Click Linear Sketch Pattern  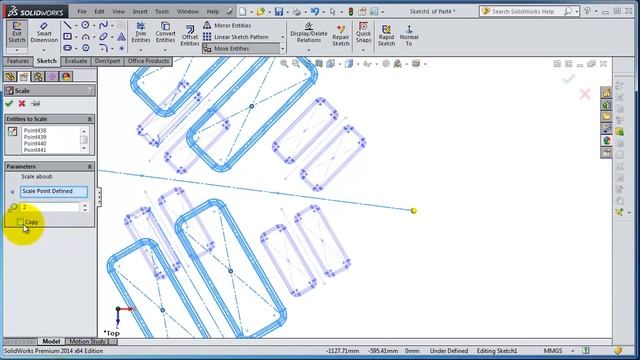[x=236, y=37]
